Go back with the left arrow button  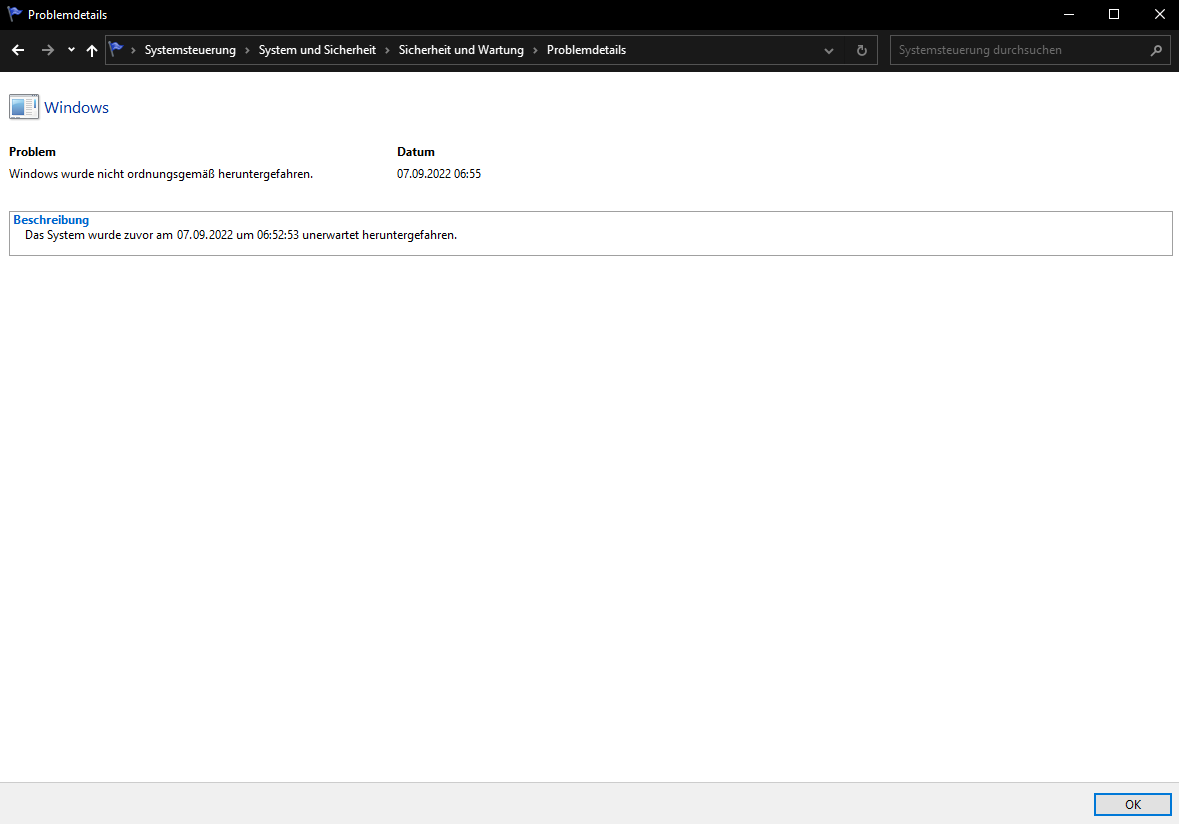point(18,50)
